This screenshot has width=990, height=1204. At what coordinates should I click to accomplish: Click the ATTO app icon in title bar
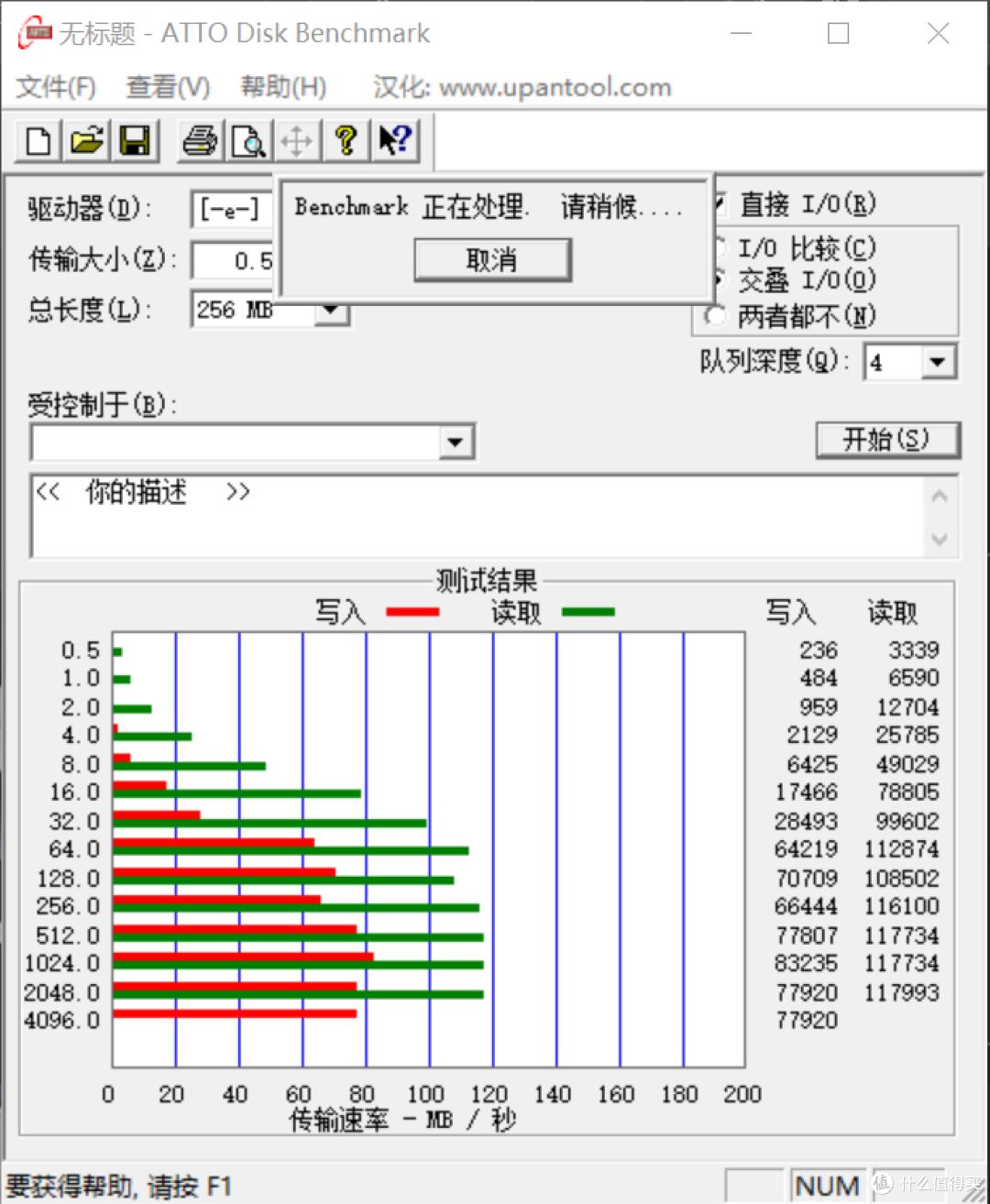(x=35, y=34)
